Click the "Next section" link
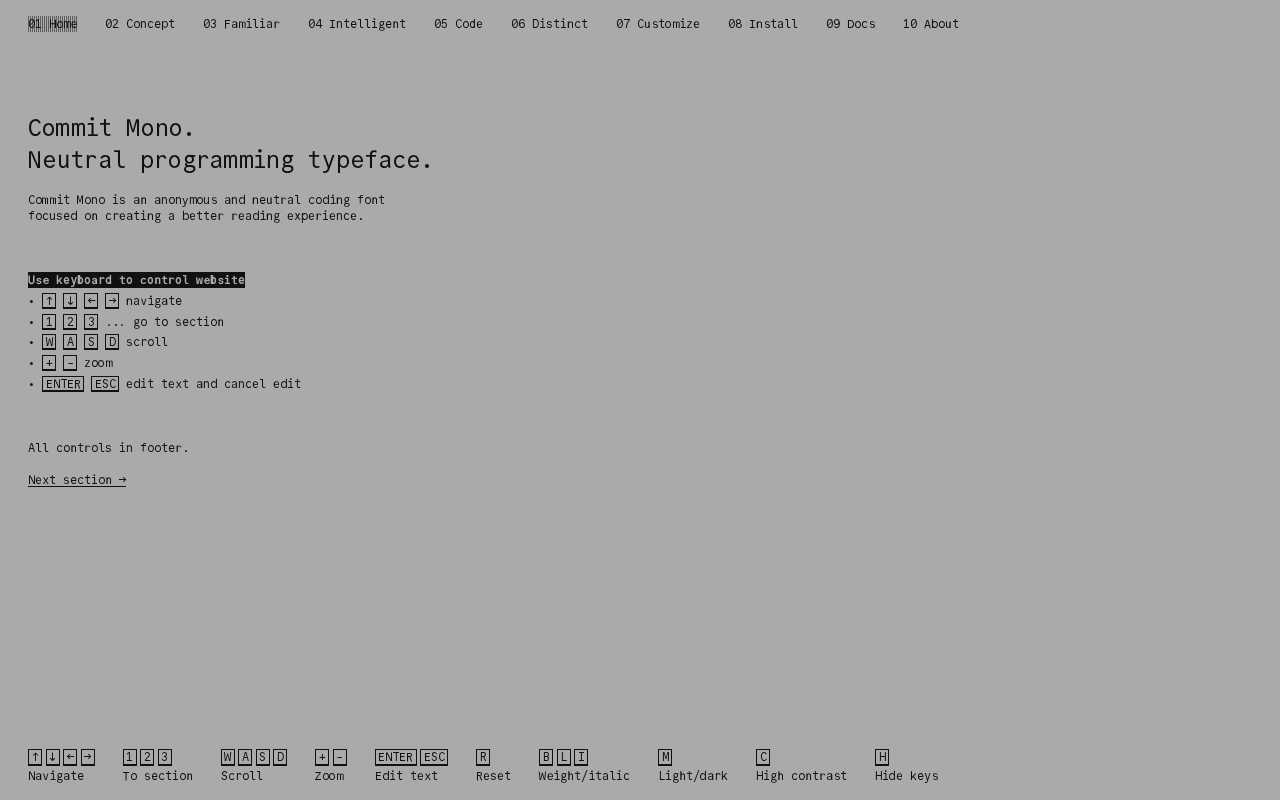Viewport: 1280px width, 800px height. (x=77, y=479)
